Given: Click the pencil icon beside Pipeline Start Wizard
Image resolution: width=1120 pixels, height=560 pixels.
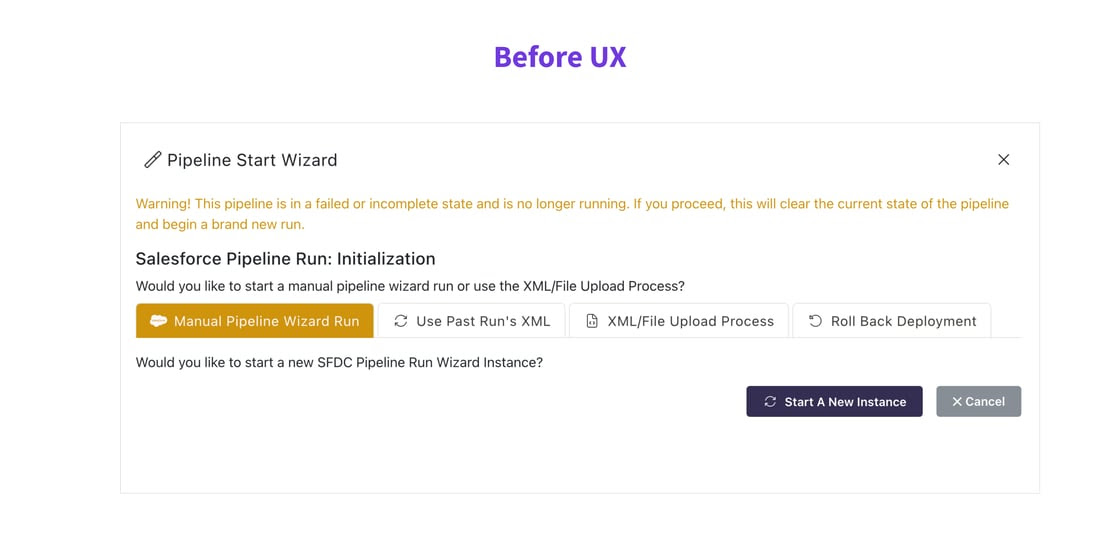Looking at the screenshot, I should [x=152, y=160].
